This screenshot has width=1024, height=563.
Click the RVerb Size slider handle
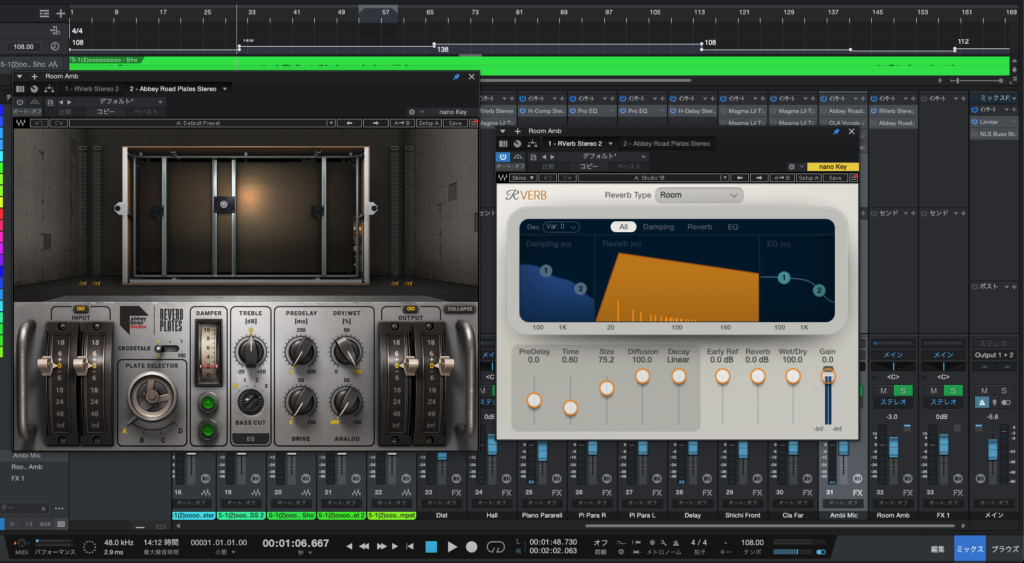coord(607,389)
